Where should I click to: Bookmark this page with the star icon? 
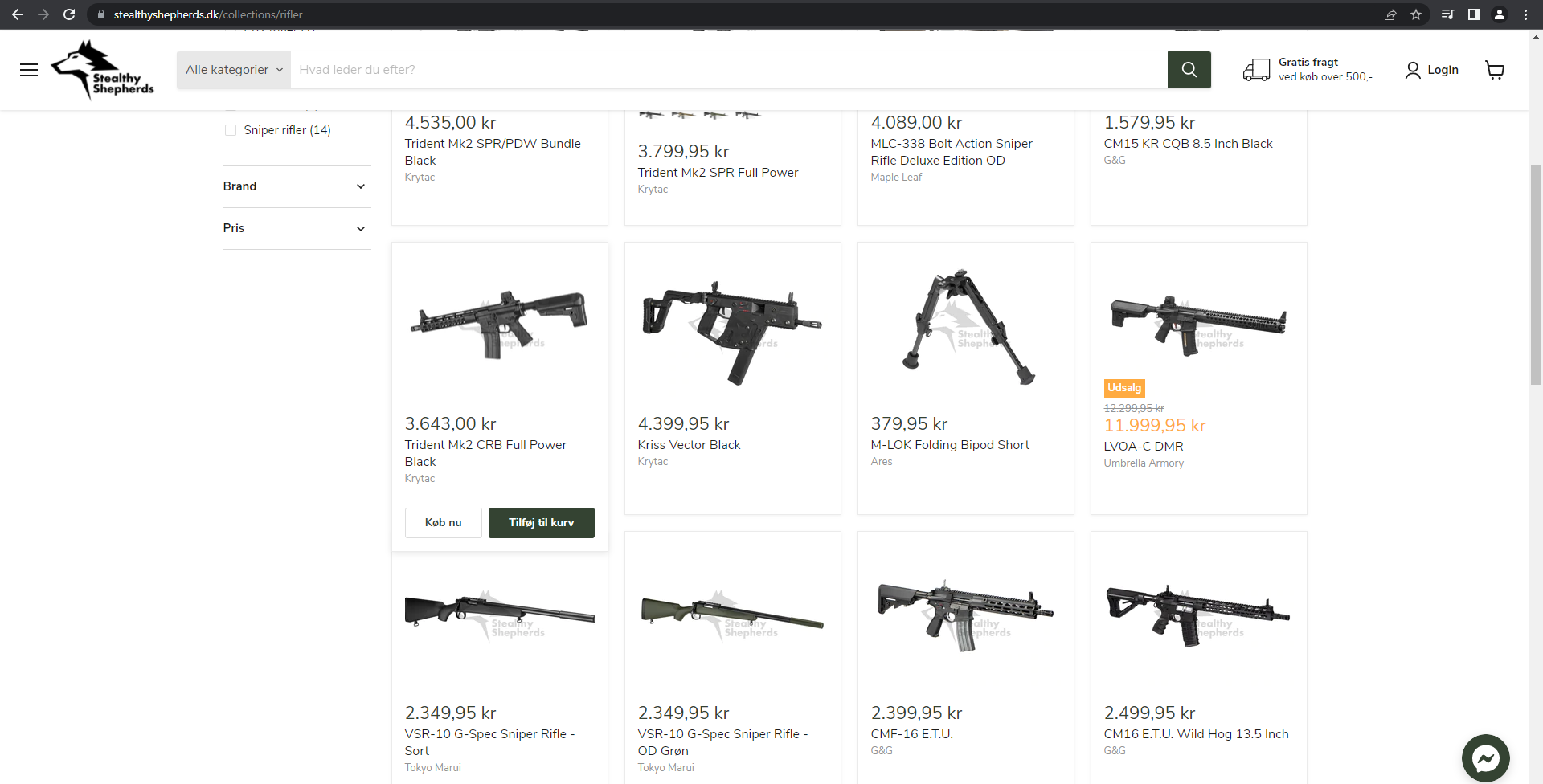[1416, 14]
